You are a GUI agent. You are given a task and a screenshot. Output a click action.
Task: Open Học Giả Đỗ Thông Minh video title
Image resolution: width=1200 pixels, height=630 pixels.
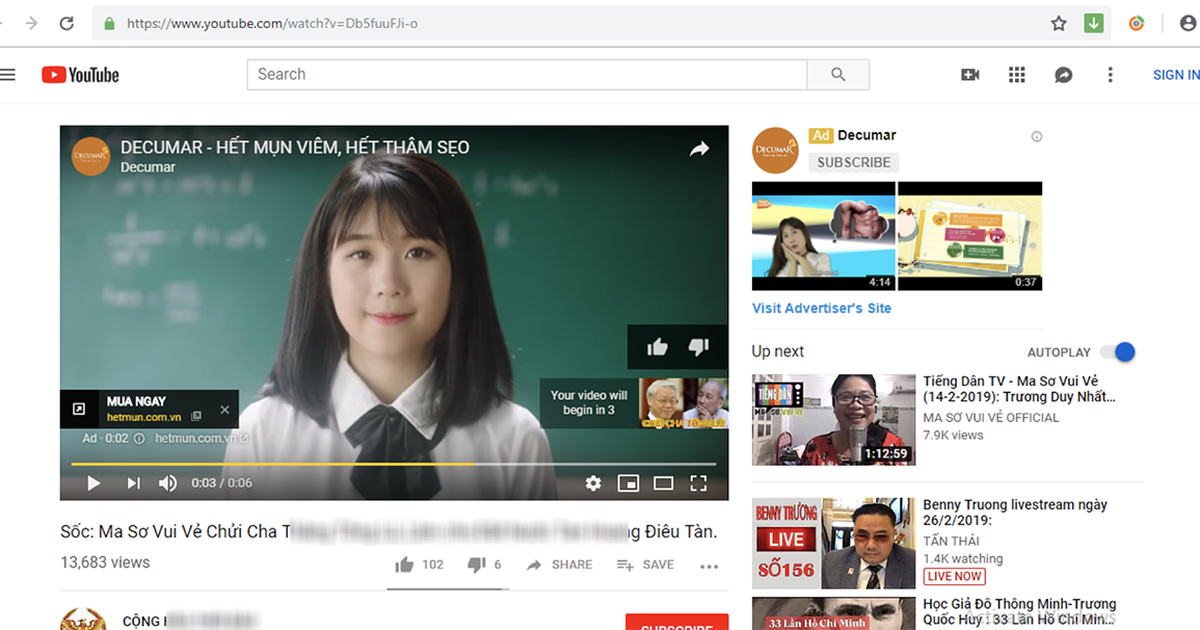pos(1020,612)
